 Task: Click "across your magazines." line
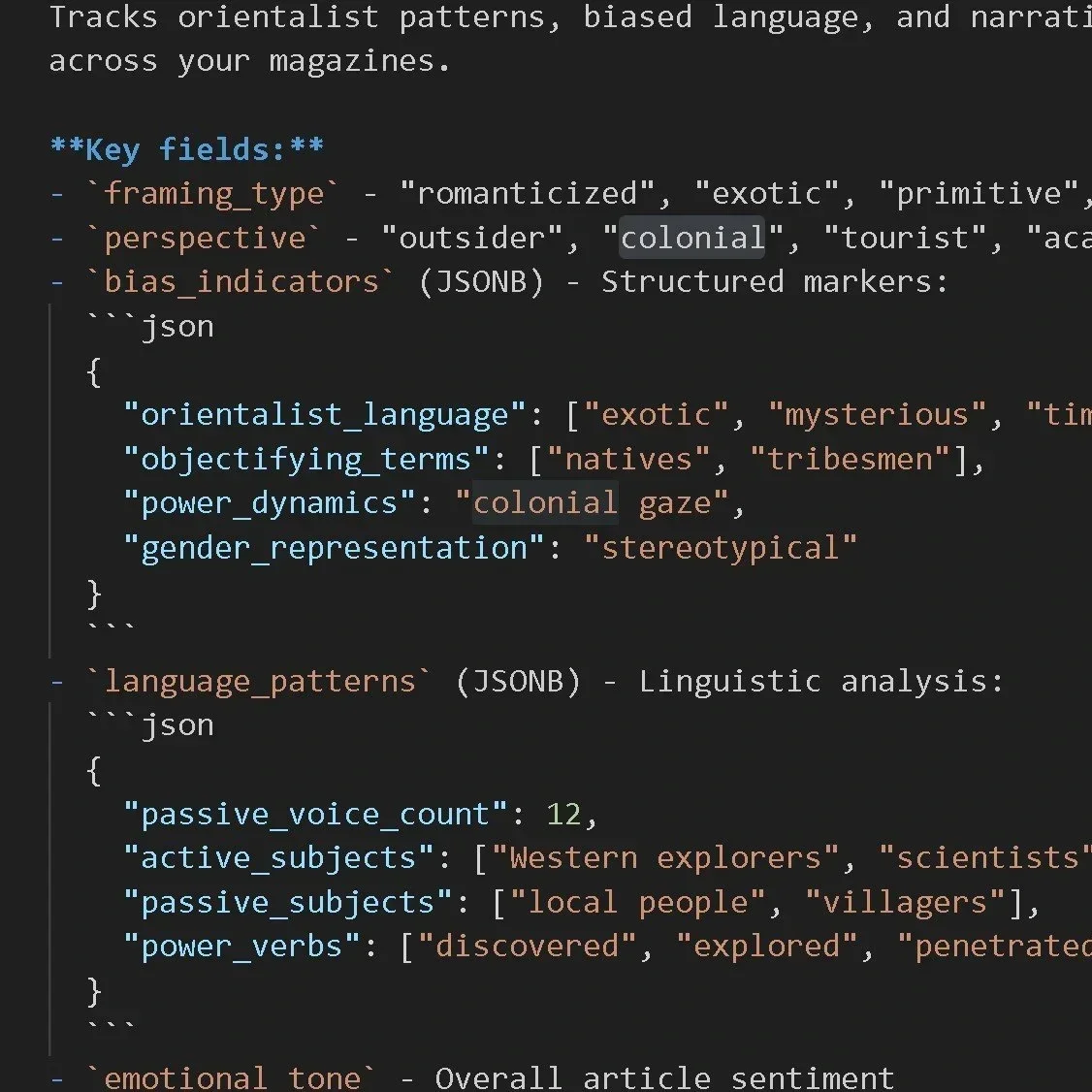[250, 61]
